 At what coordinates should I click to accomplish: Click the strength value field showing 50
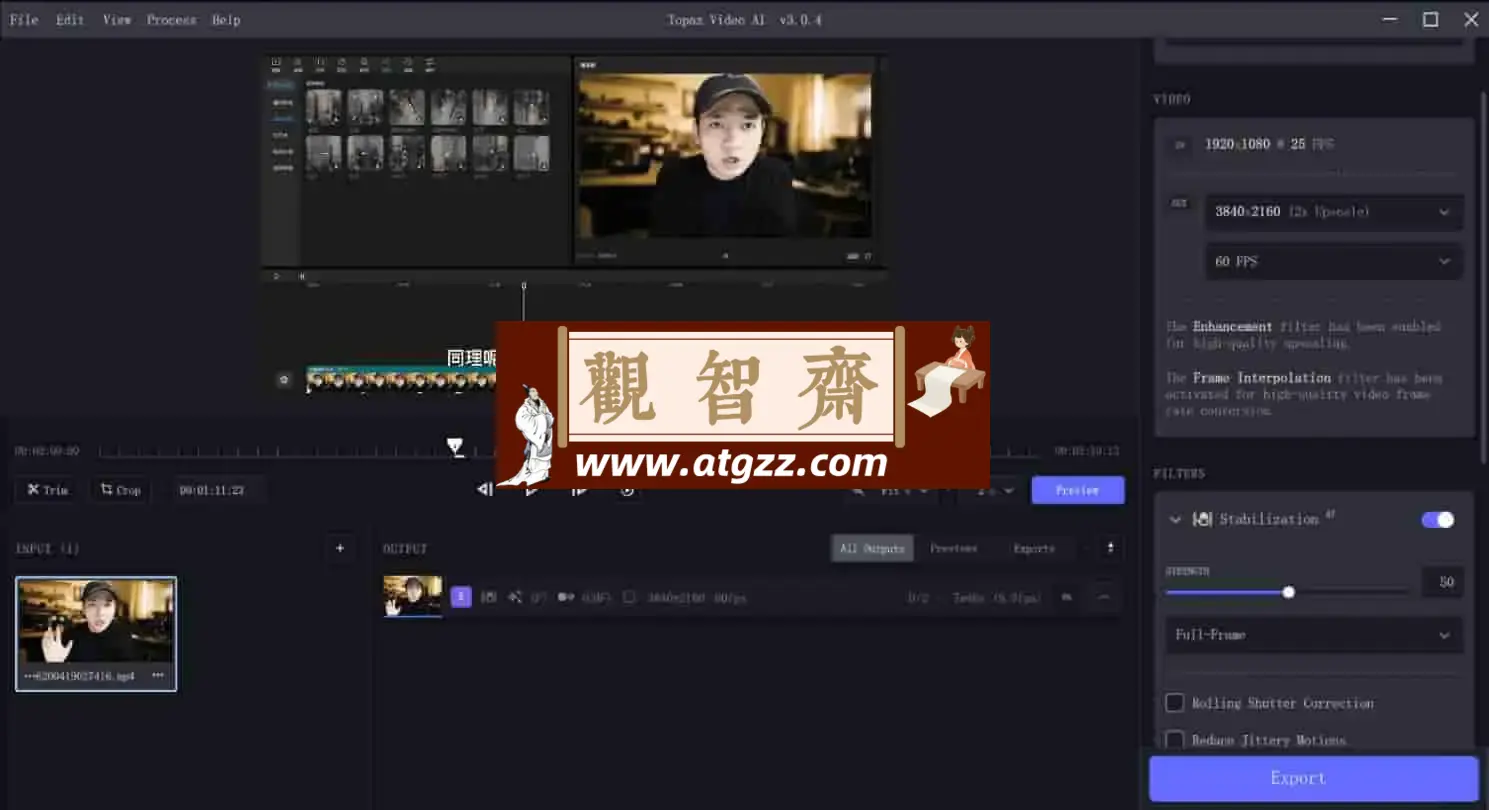(x=1442, y=582)
